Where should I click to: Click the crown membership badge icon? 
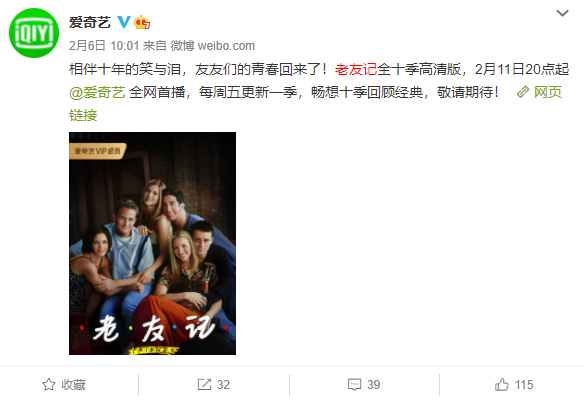(142, 22)
